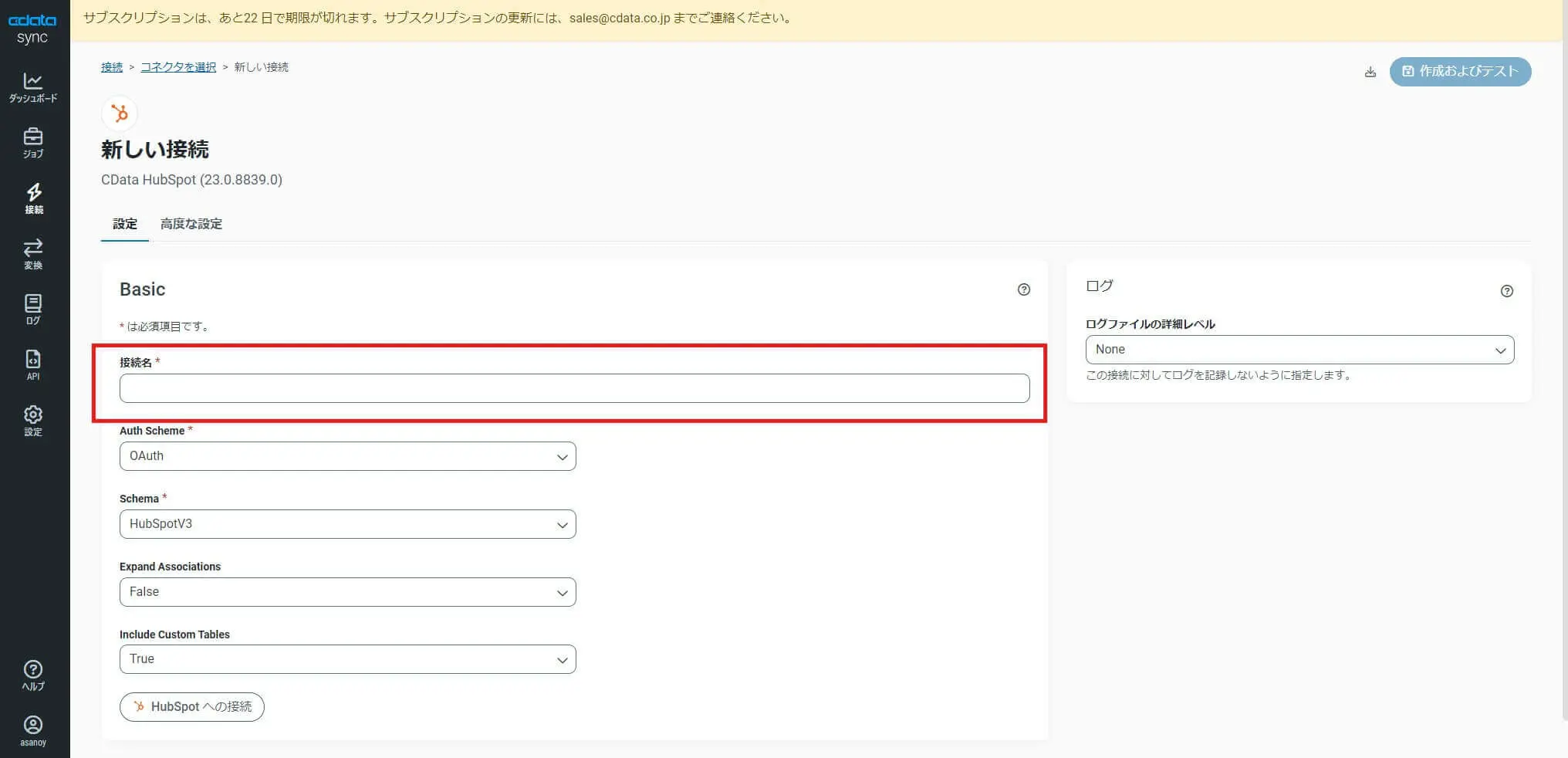
Task: Click the help icon in Basic section
Action: pos(1024,289)
